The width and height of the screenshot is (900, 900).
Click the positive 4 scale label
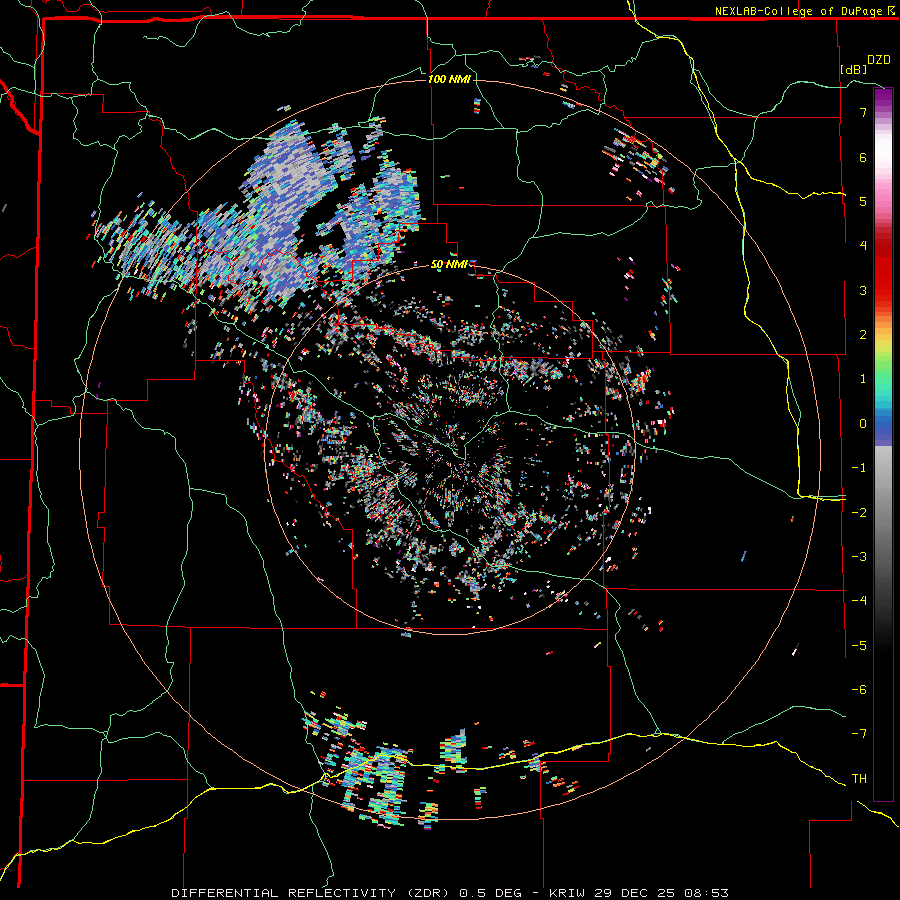(x=863, y=246)
